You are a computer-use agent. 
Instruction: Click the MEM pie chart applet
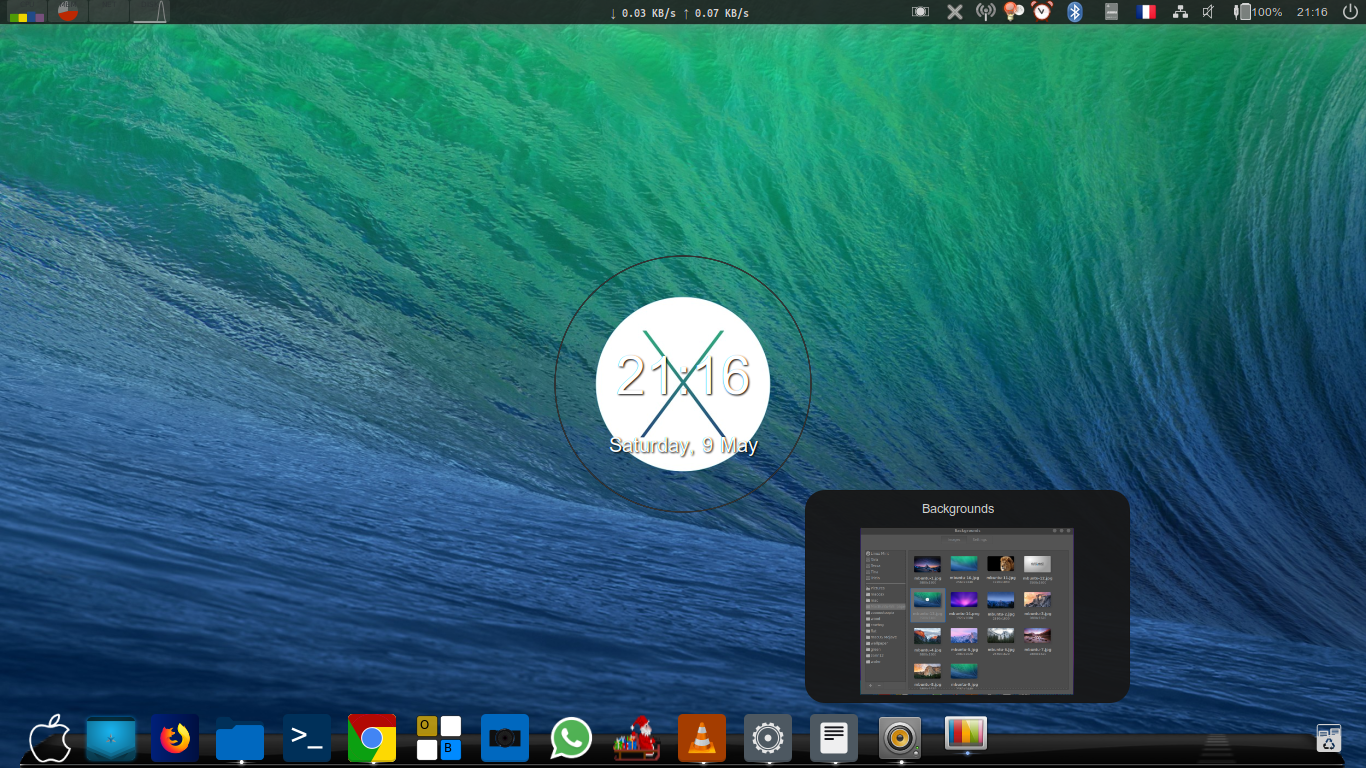click(67, 12)
